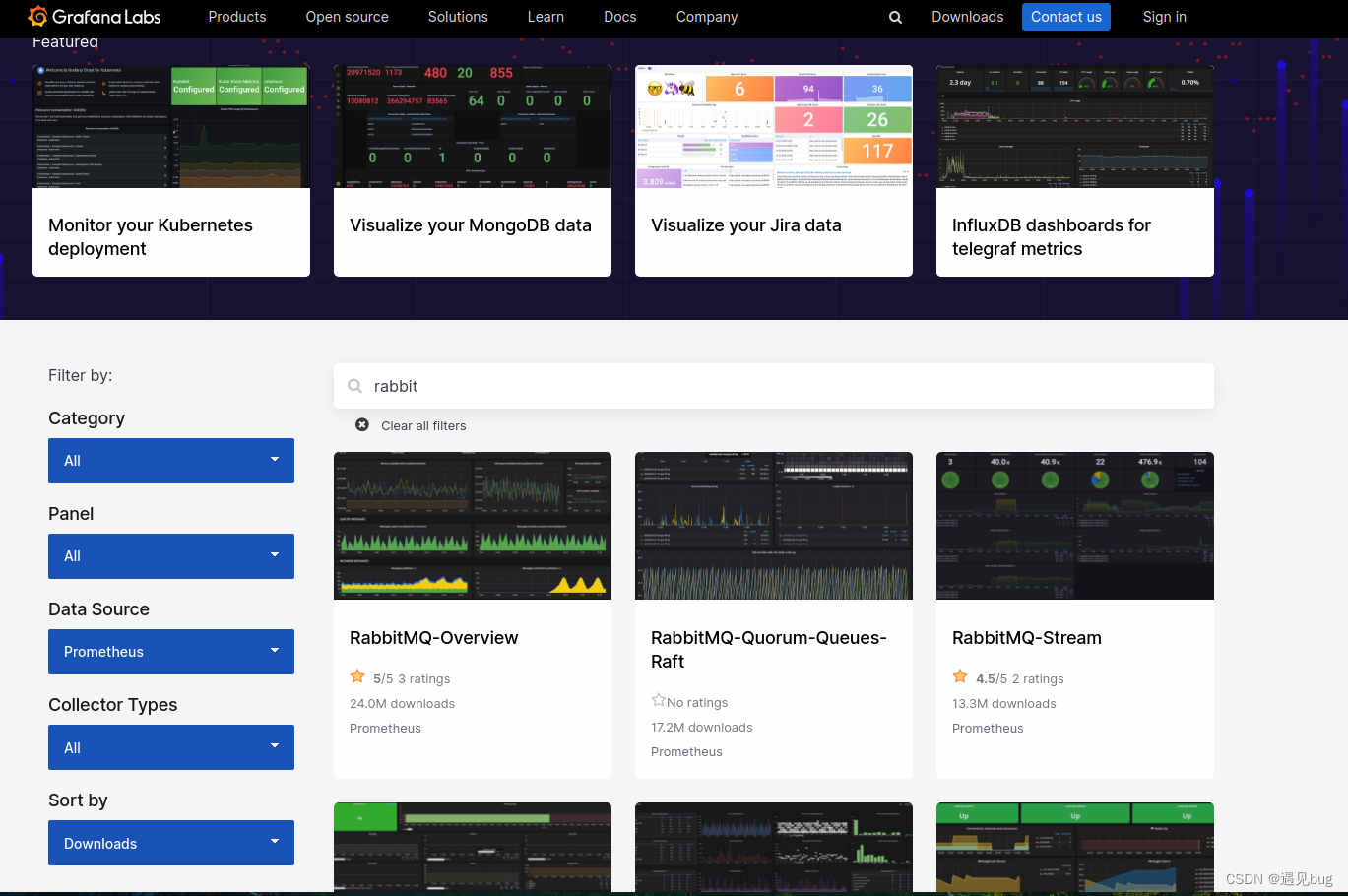Click the Kubernetes featured dashboard thumbnail
1348x896 pixels.
click(171, 126)
